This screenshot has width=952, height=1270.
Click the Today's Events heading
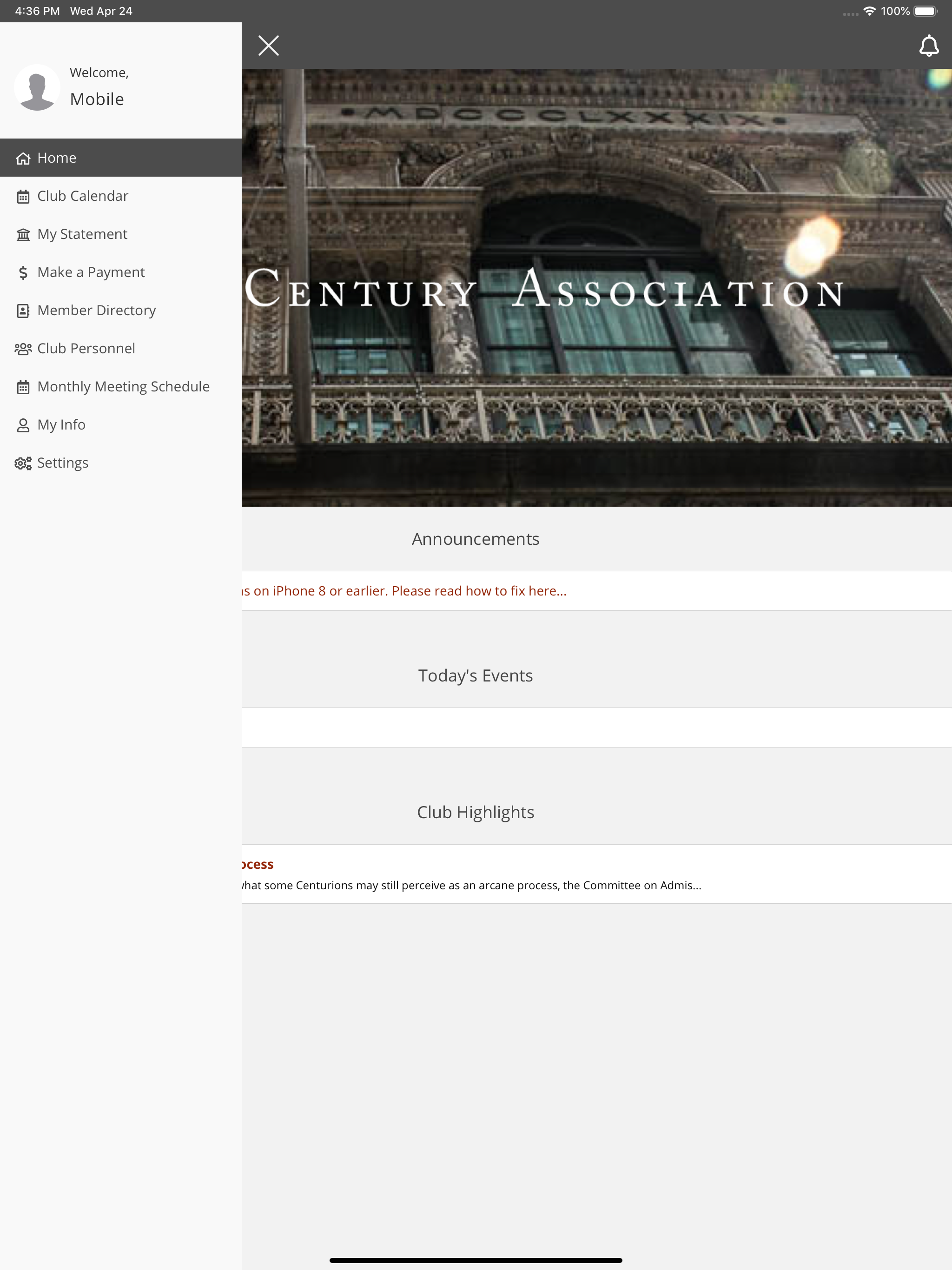coord(476,676)
